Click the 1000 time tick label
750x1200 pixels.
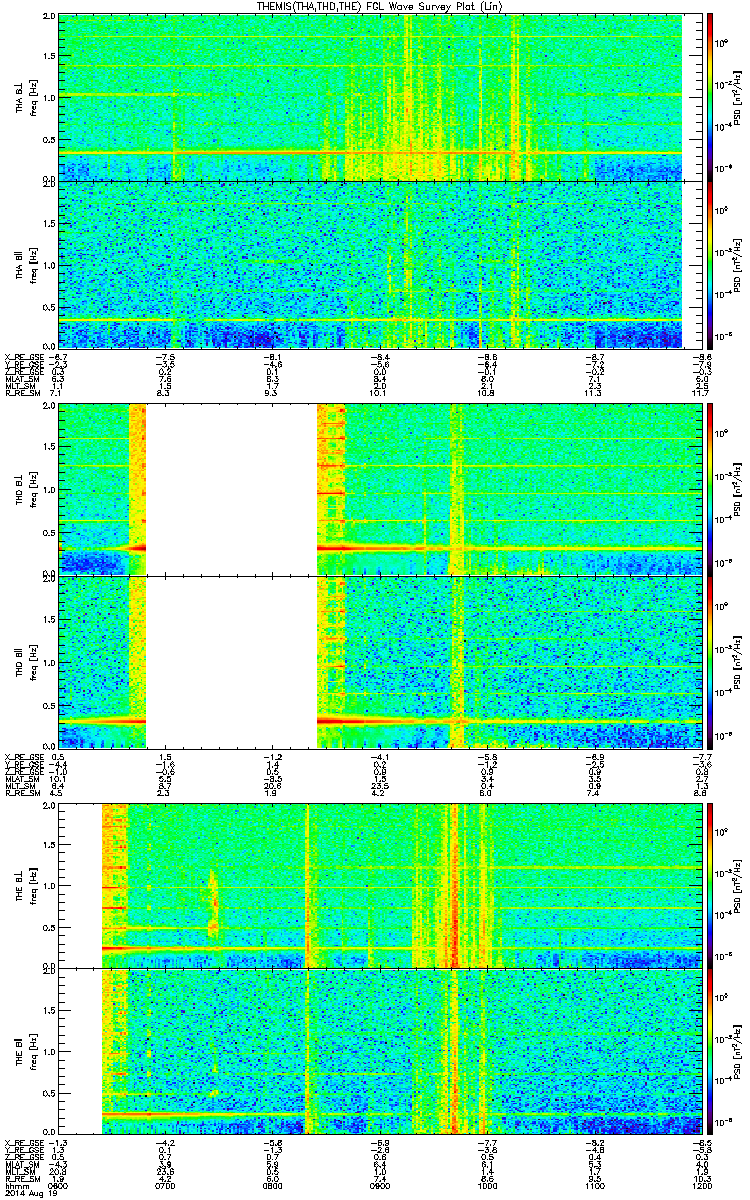pyautogui.click(x=487, y=1186)
